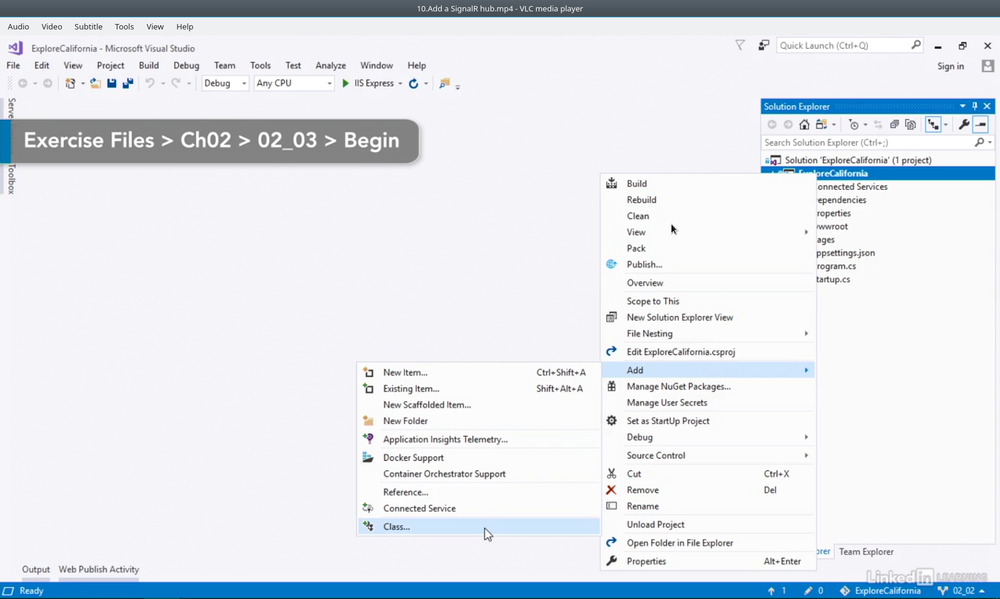
Task: Open the VLC Audio menu
Action: tap(18, 27)
